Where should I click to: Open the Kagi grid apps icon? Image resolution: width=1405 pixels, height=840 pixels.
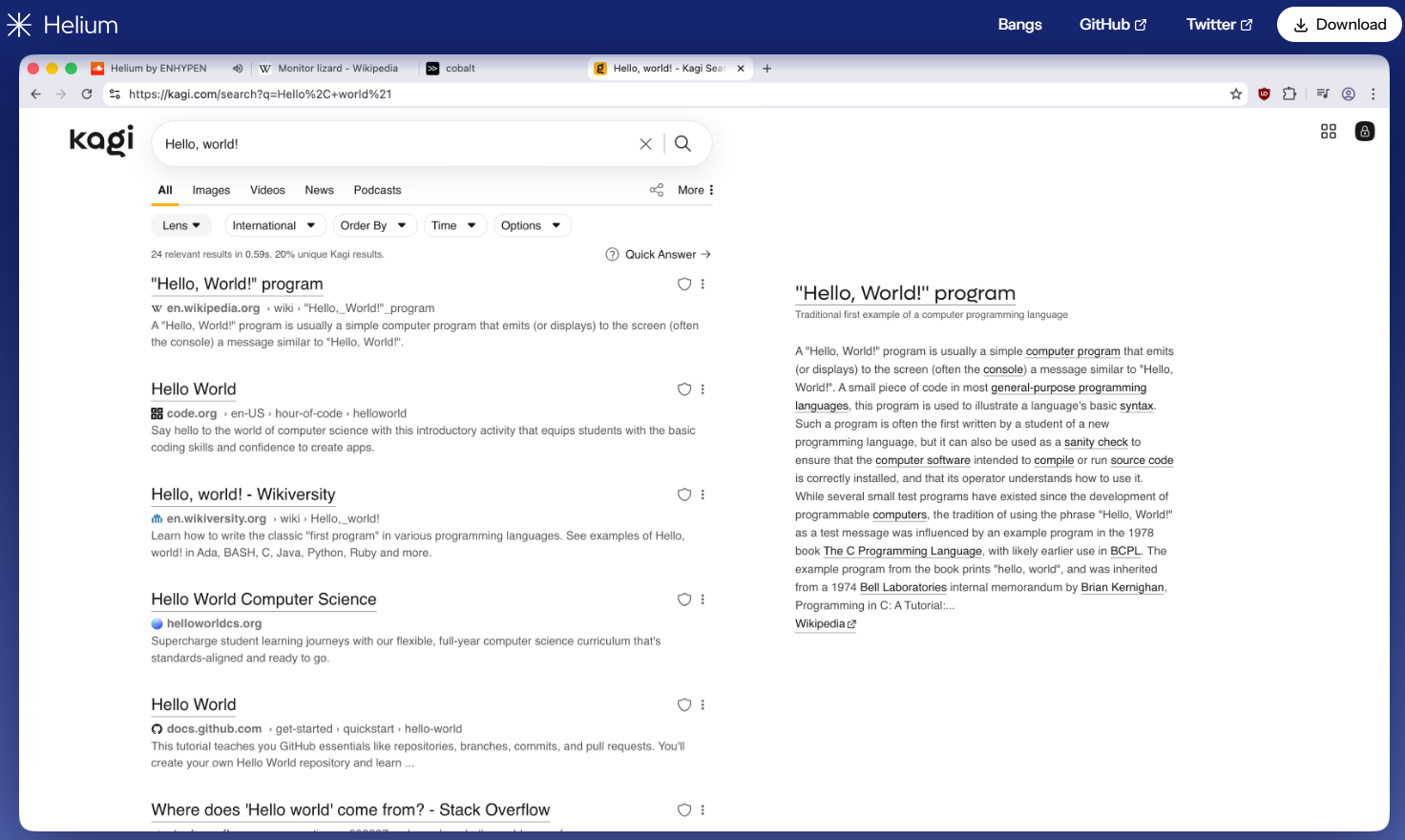1328,132
